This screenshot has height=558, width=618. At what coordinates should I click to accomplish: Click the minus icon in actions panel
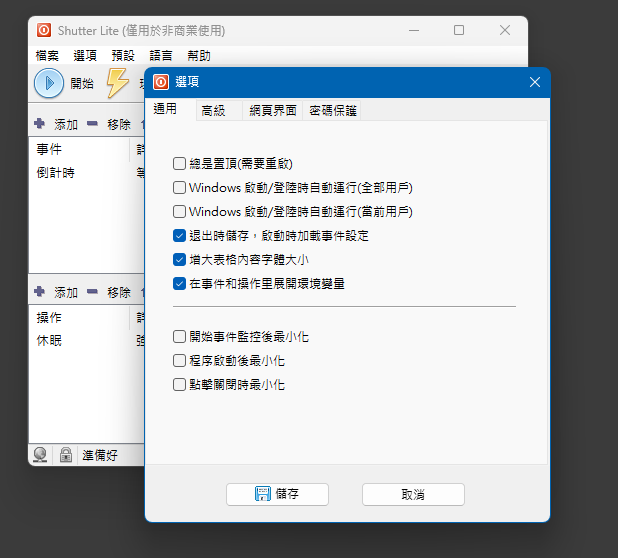click(x=92, y=292)
